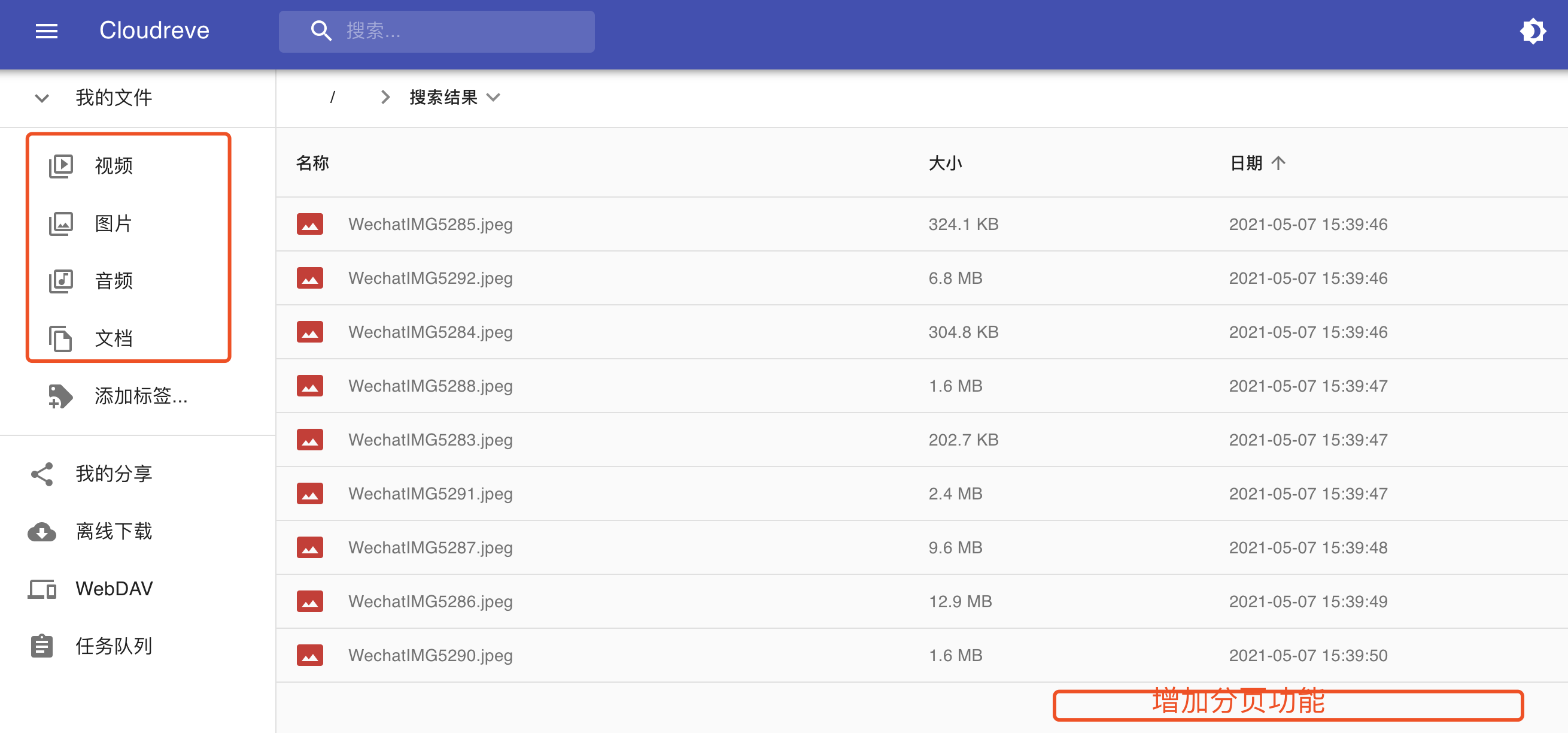Image resolution: width=1568 pixels, height=733 pixels.
Task: Sort by the 日期 column header
Action: [1246, 163]
